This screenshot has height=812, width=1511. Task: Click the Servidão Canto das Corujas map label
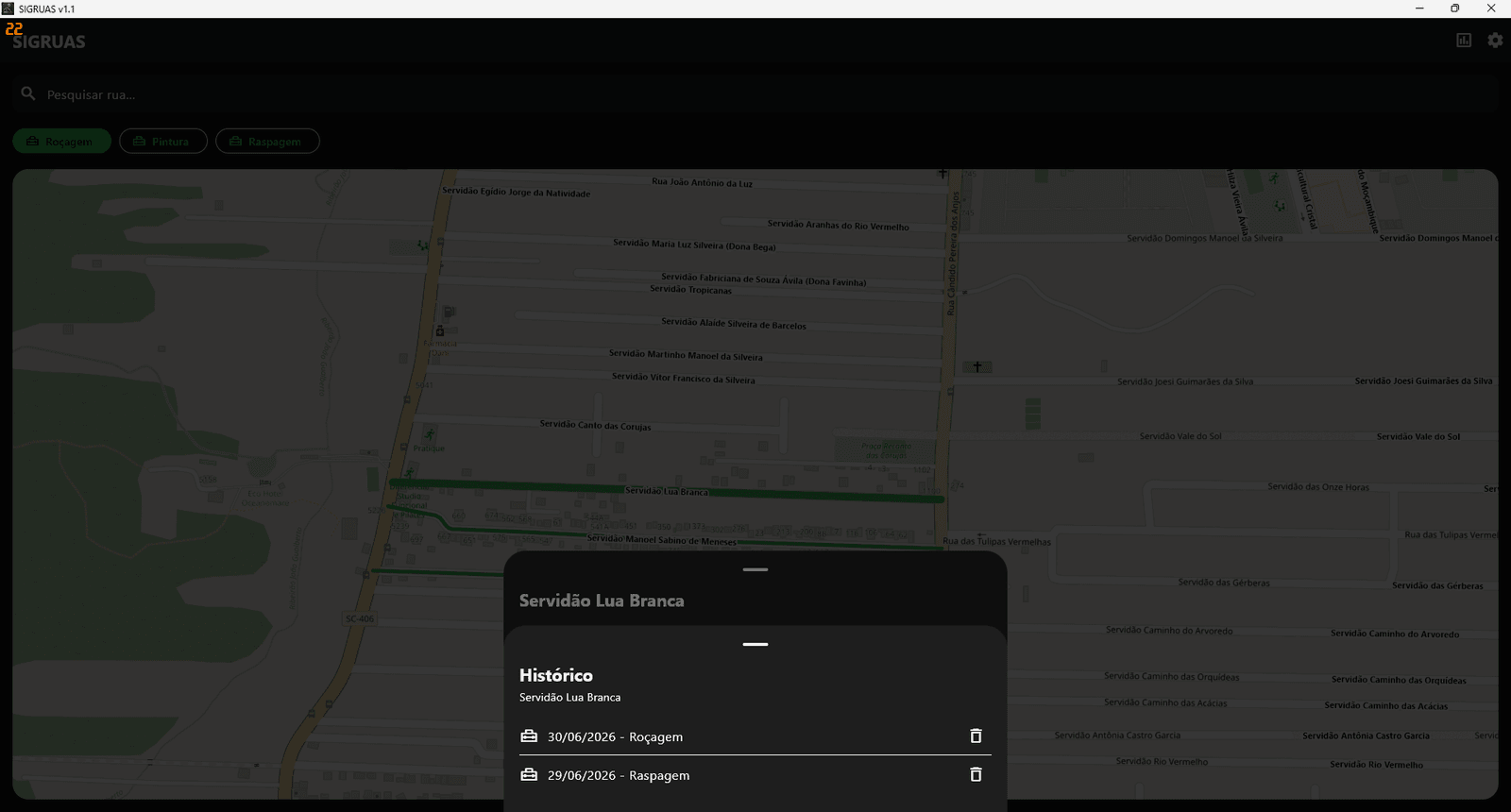[595, 426]
